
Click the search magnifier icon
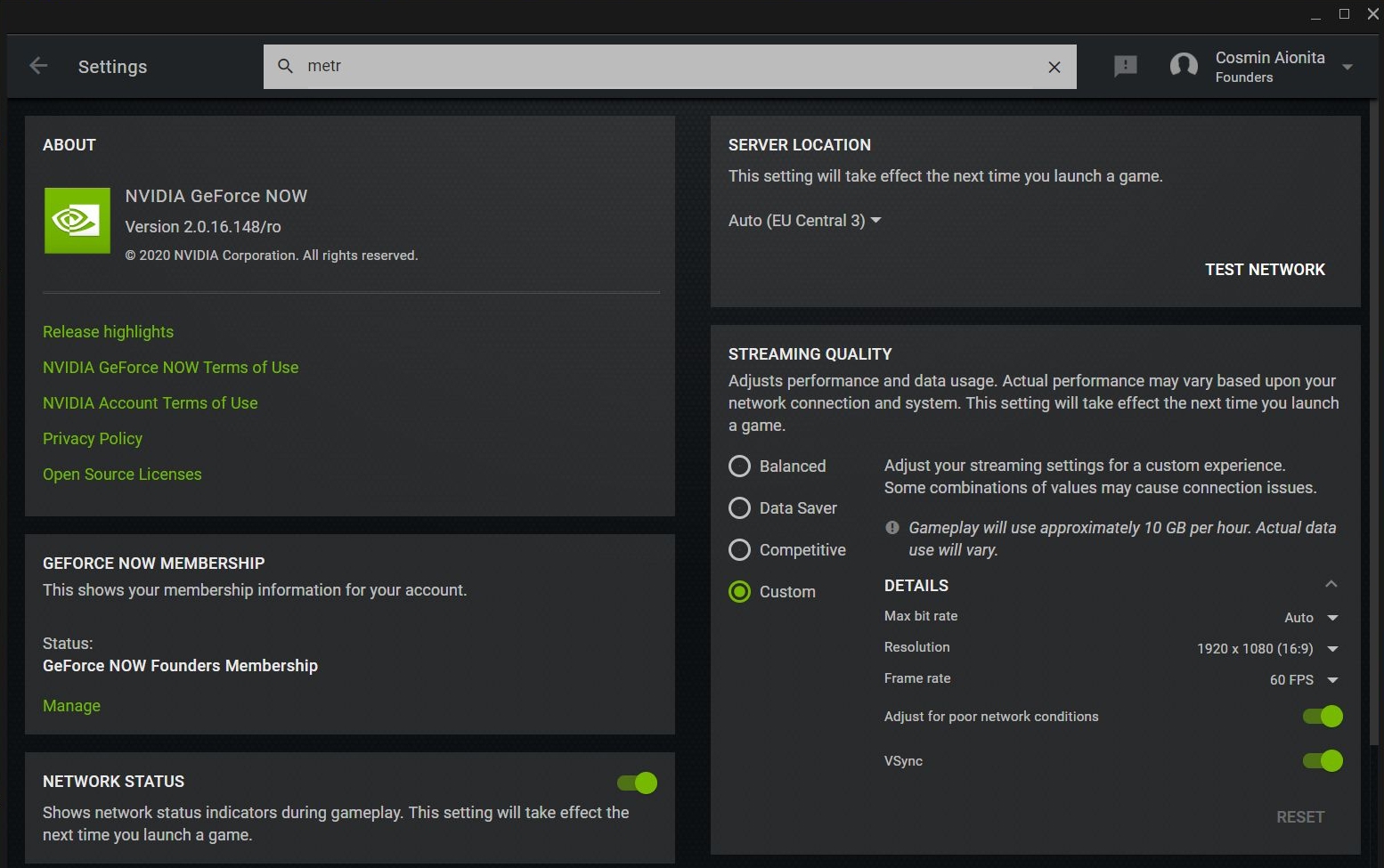[x=286, y=66]
